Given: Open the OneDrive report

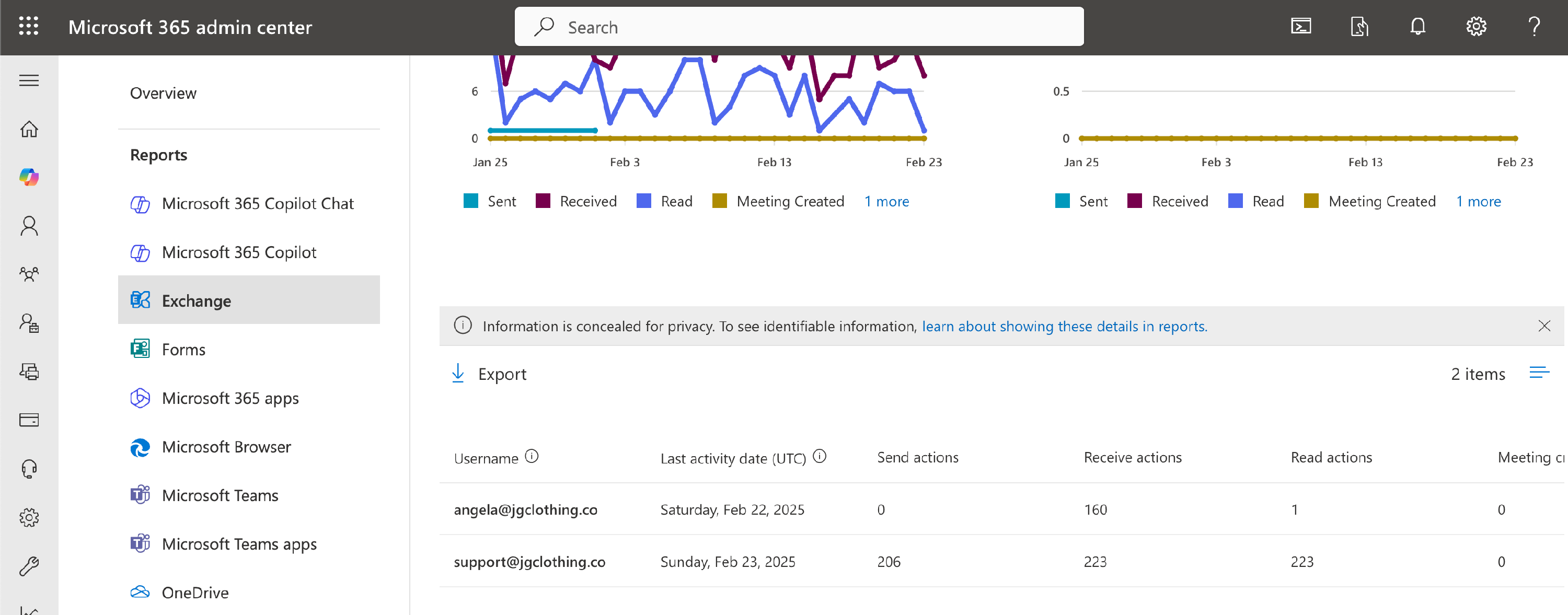Looking at the screenshot, I should [248, 592].
